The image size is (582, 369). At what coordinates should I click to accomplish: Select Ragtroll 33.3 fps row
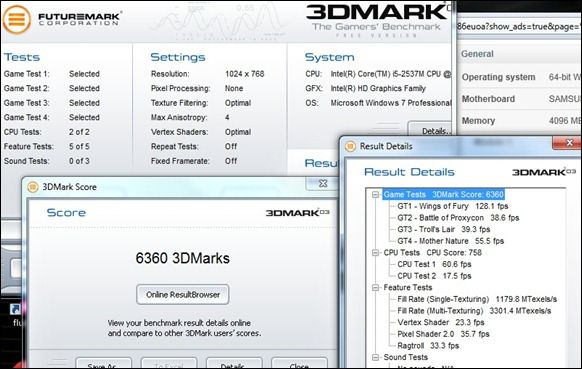428,346
